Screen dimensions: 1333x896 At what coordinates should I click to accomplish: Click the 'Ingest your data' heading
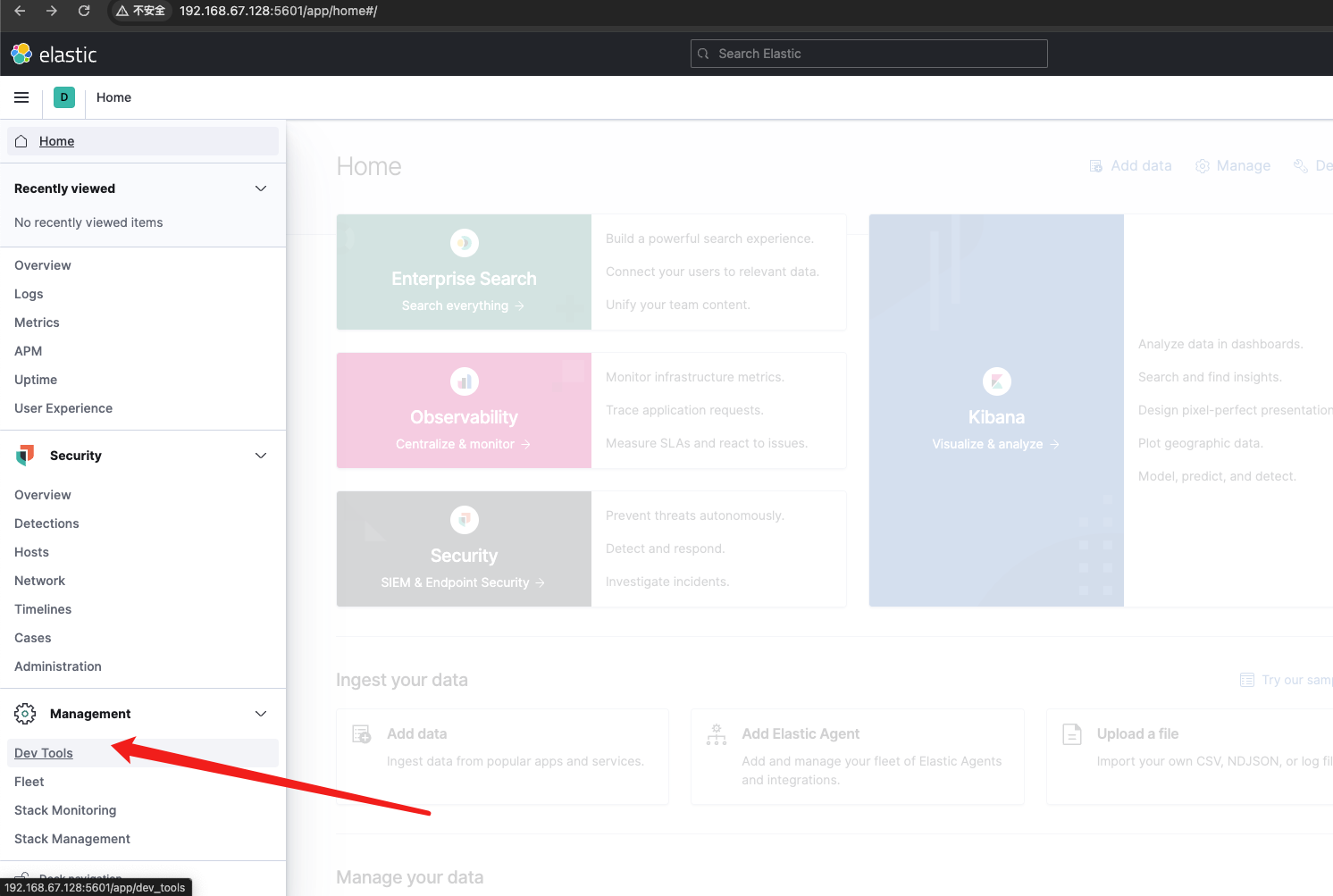click(402, 680)
